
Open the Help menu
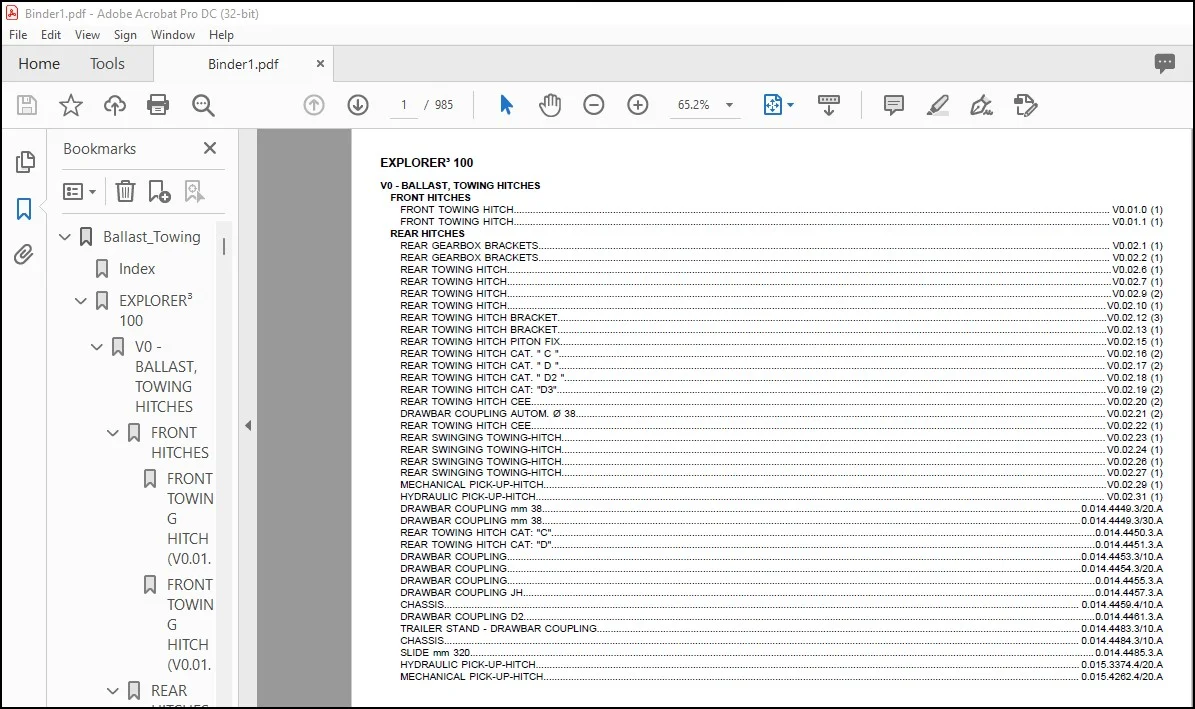[221, 35]
